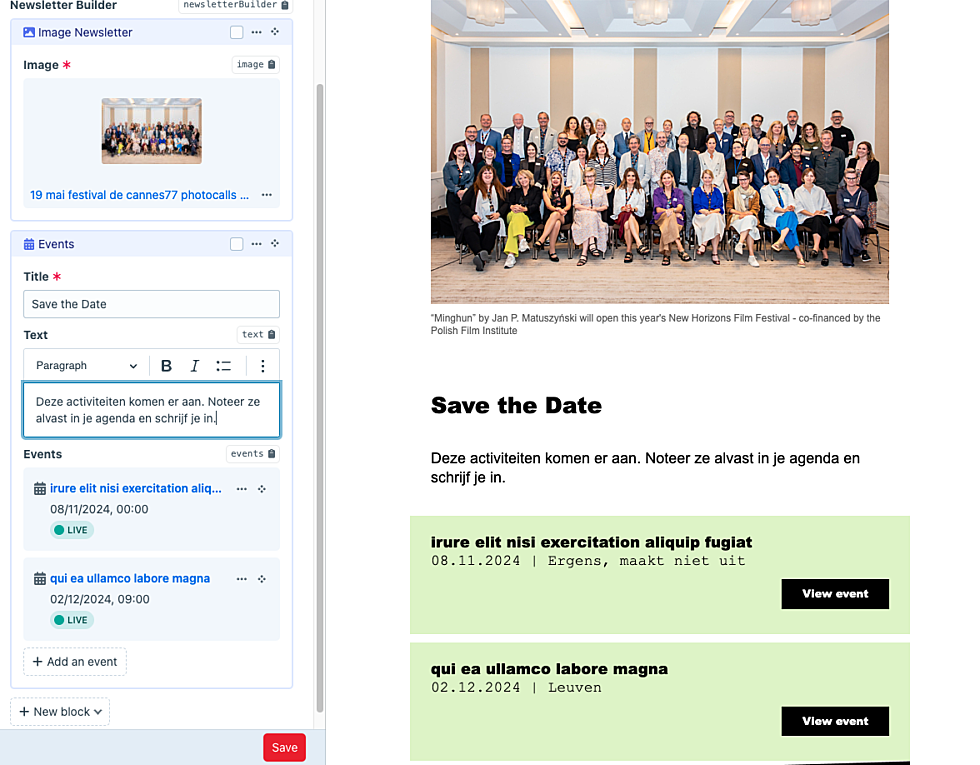Screen dimensions: 980x765
Task: Add an event to the list
Action: point(75,662)
